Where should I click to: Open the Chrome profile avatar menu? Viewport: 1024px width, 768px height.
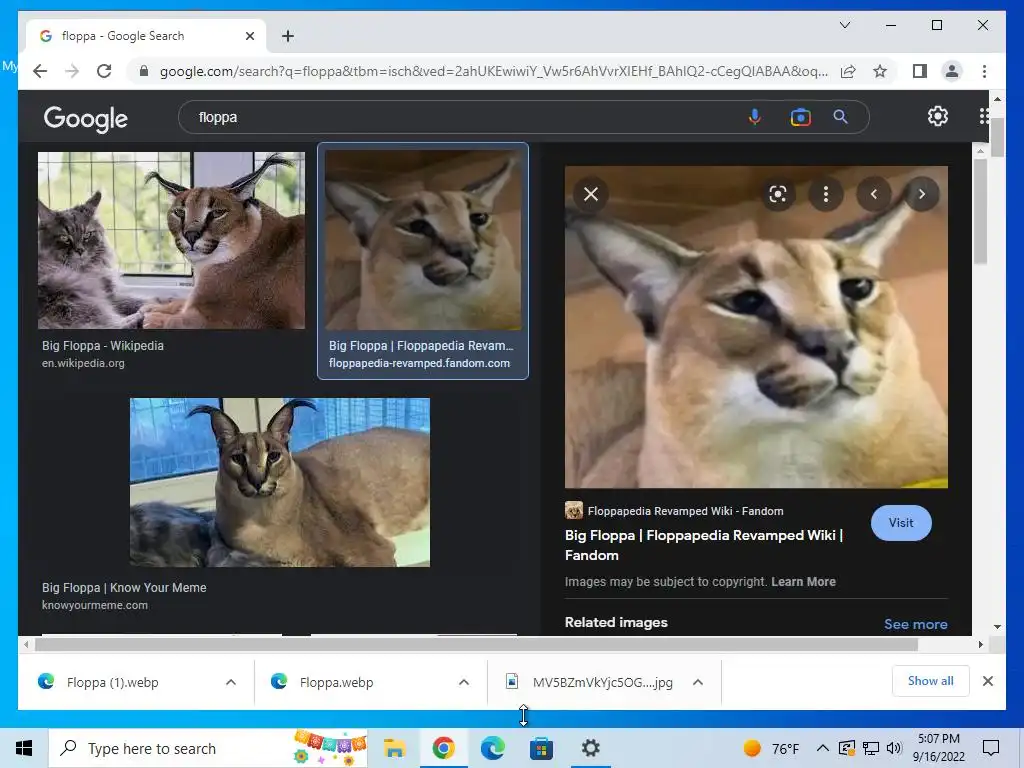tap(952, 71)
